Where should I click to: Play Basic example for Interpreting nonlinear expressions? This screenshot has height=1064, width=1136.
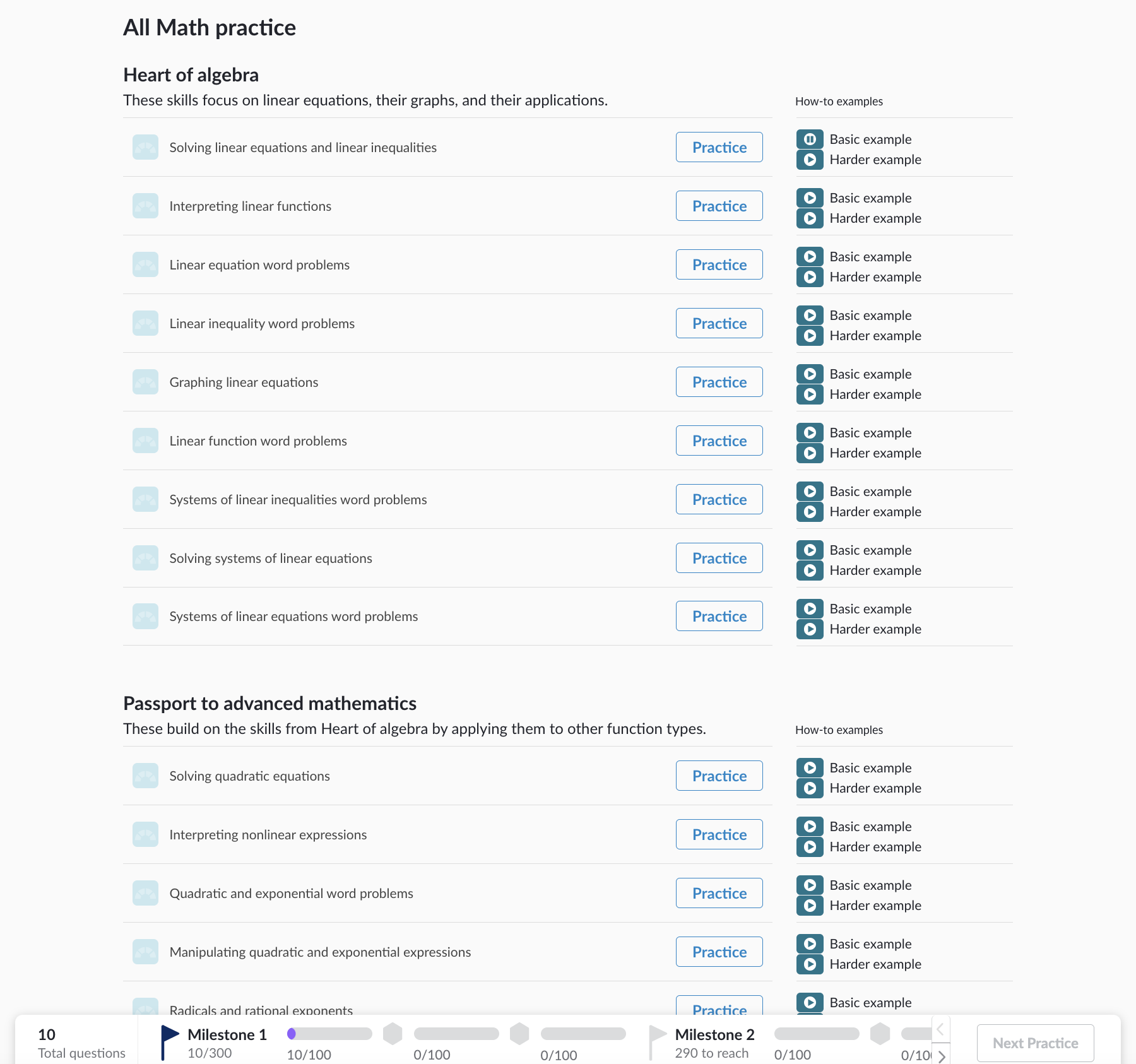[x=810, y=827]
